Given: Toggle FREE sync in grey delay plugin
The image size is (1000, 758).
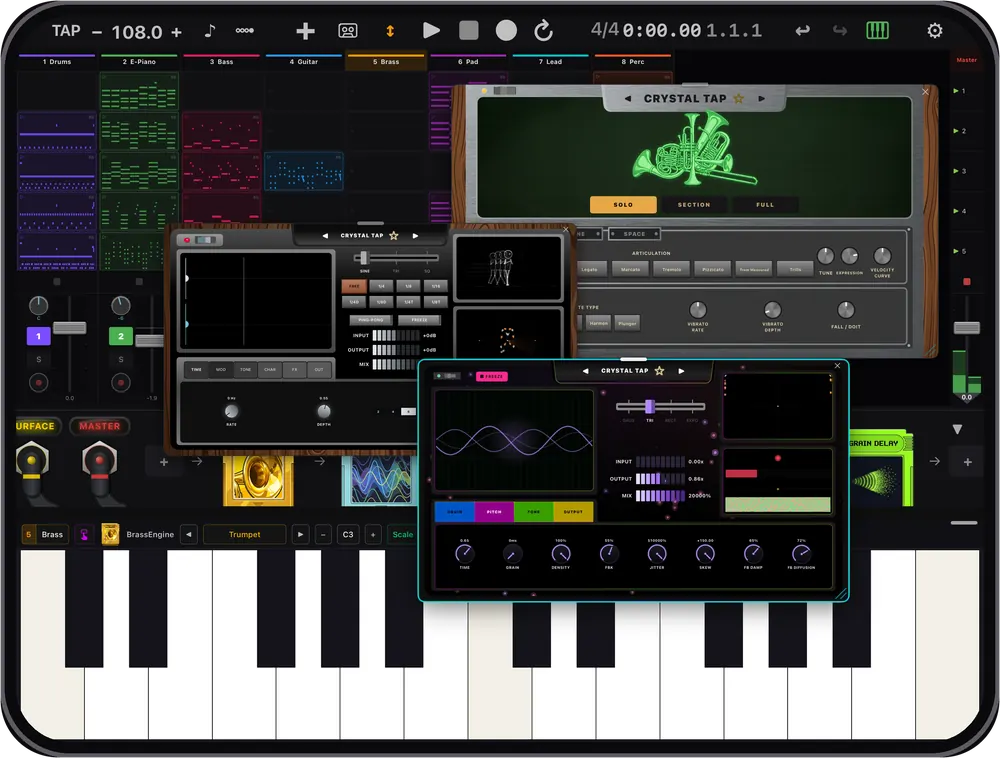Looking at the screenshot, I should (x=354, y=286).
